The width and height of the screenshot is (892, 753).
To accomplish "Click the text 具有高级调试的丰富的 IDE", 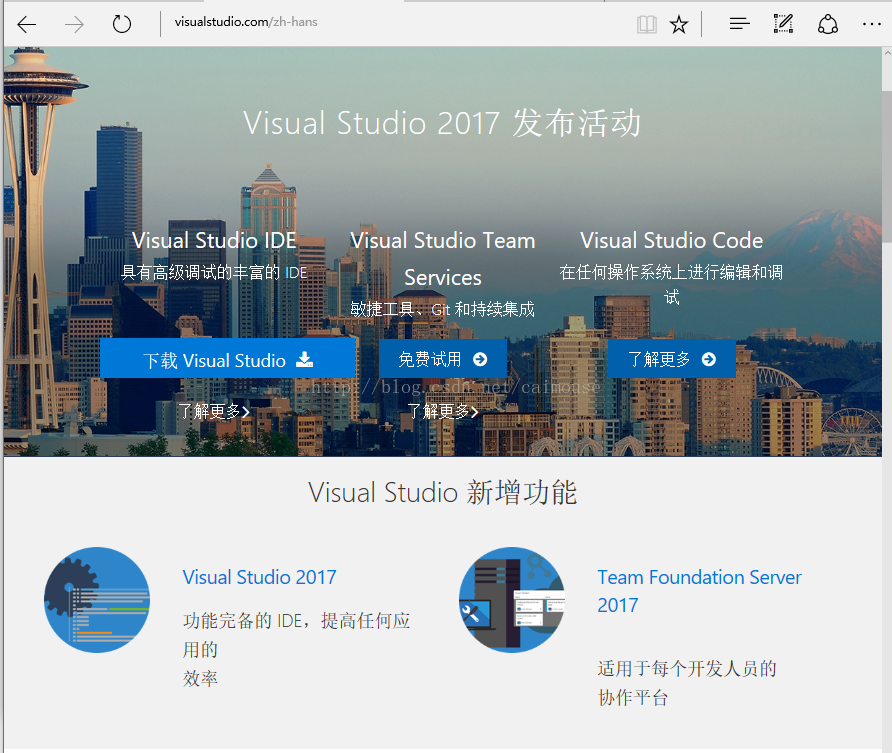I will [214, 272].
